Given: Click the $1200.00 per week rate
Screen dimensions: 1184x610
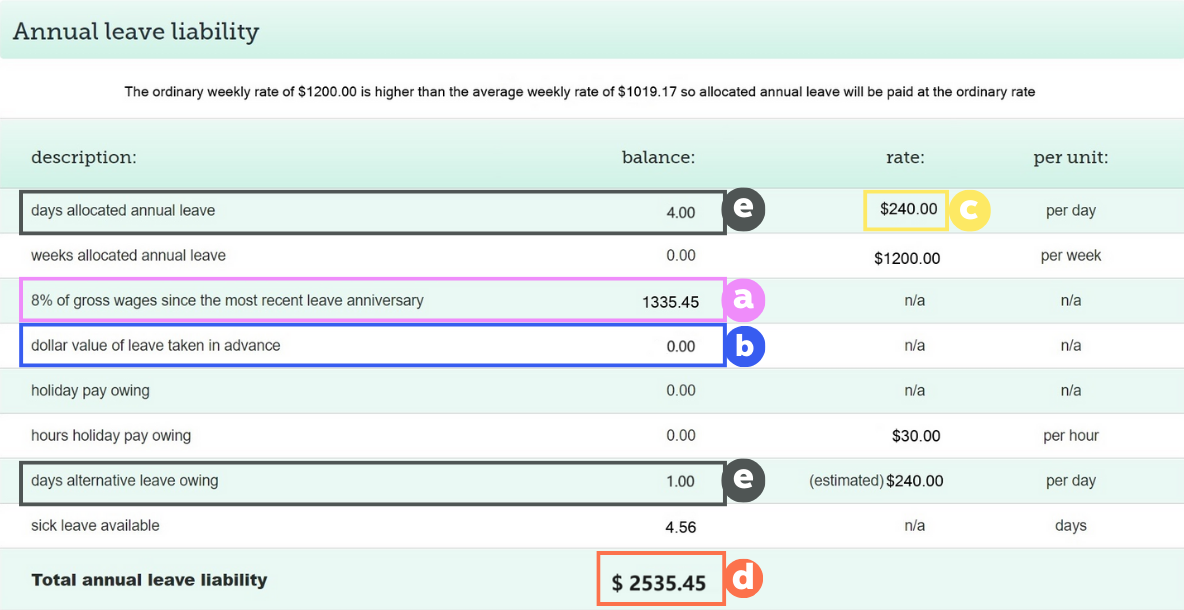Looking at the screenshot, I should point(907,258).
